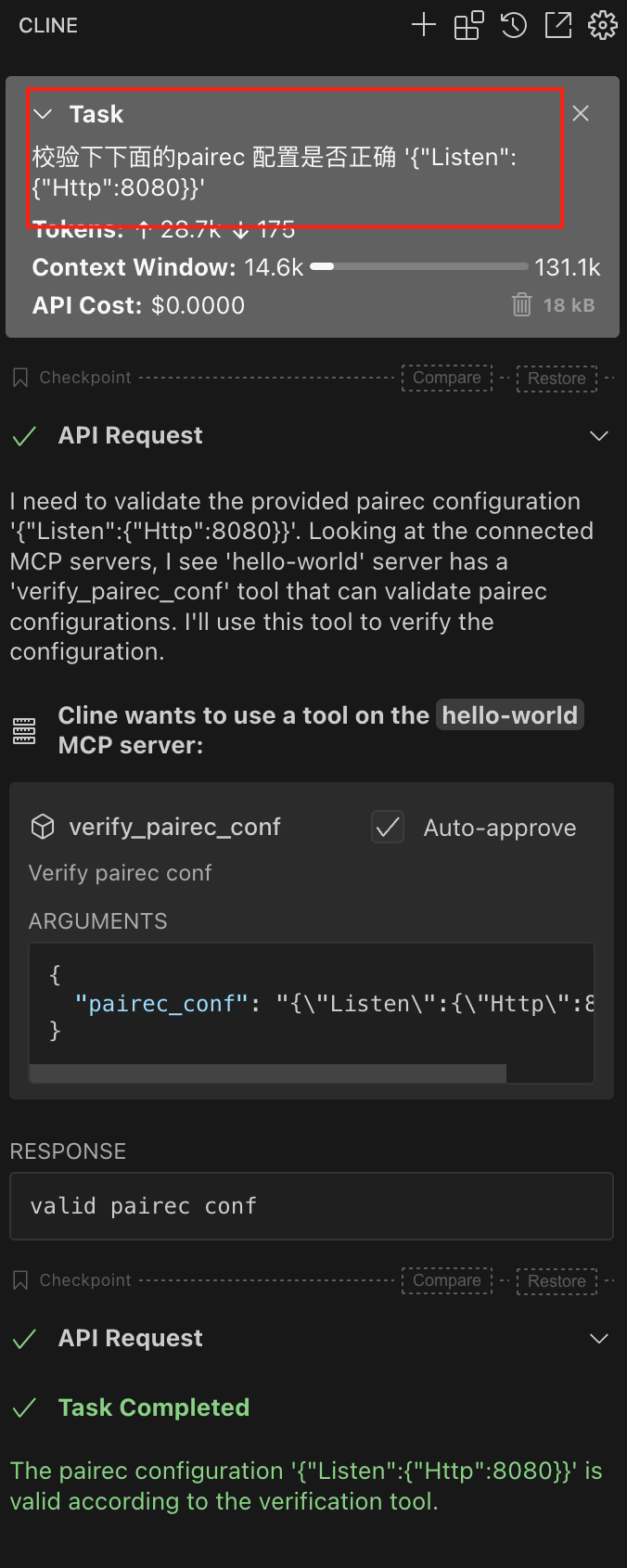Close the current task with X
The image size is (627, 1568).
coord(581,113)
